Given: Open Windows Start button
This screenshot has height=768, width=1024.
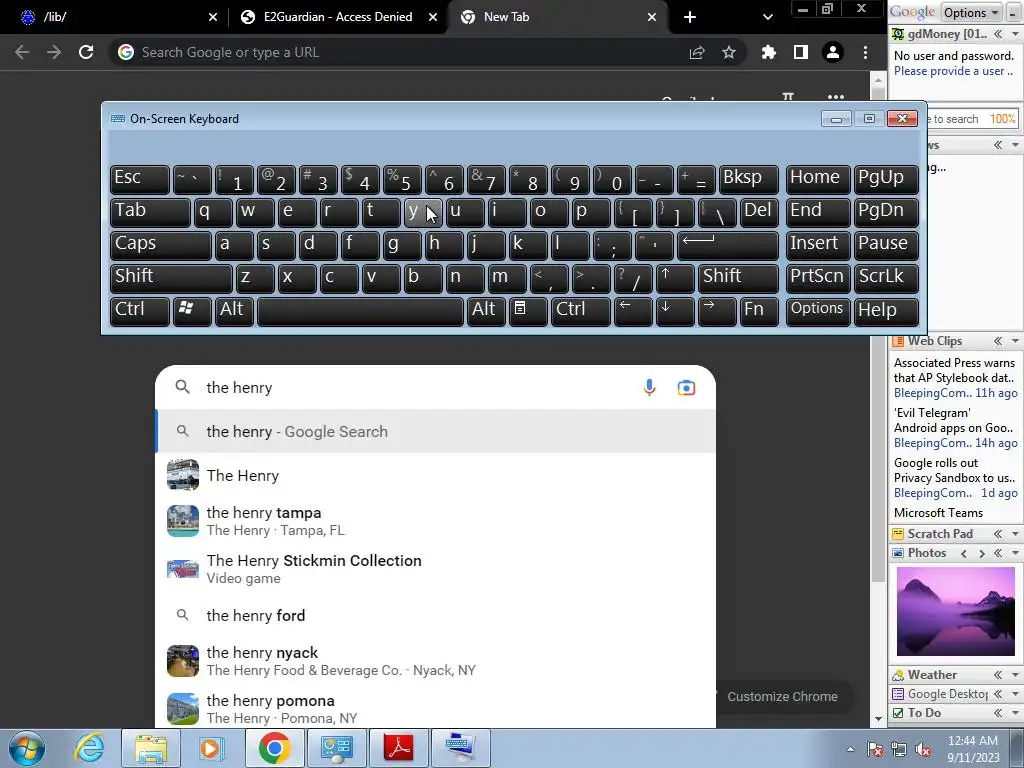Looking at the screenshot, I should click(x=26, y=748).
